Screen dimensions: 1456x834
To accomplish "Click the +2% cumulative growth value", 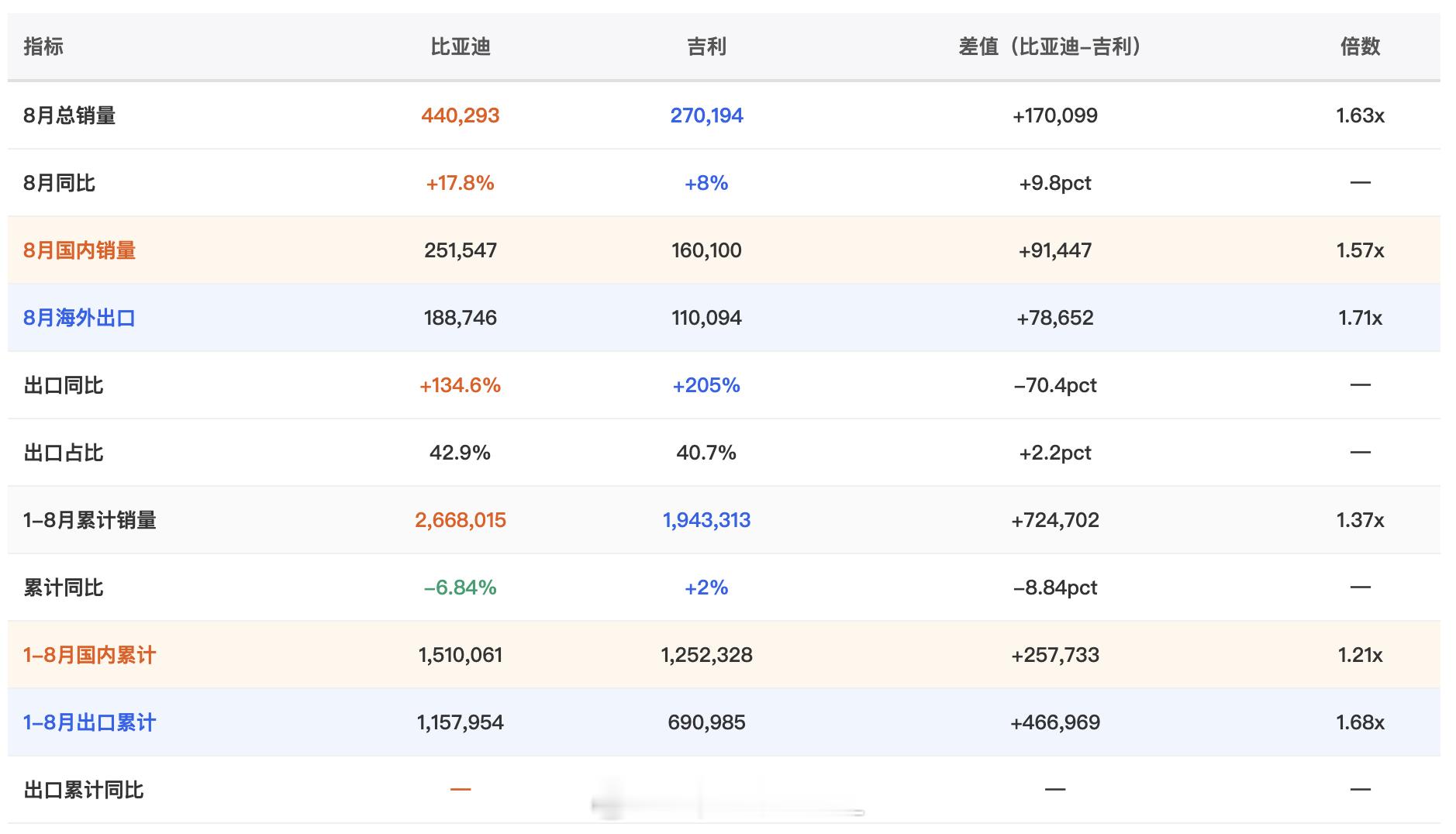I will pyautogui.click(x=706, y=588).
